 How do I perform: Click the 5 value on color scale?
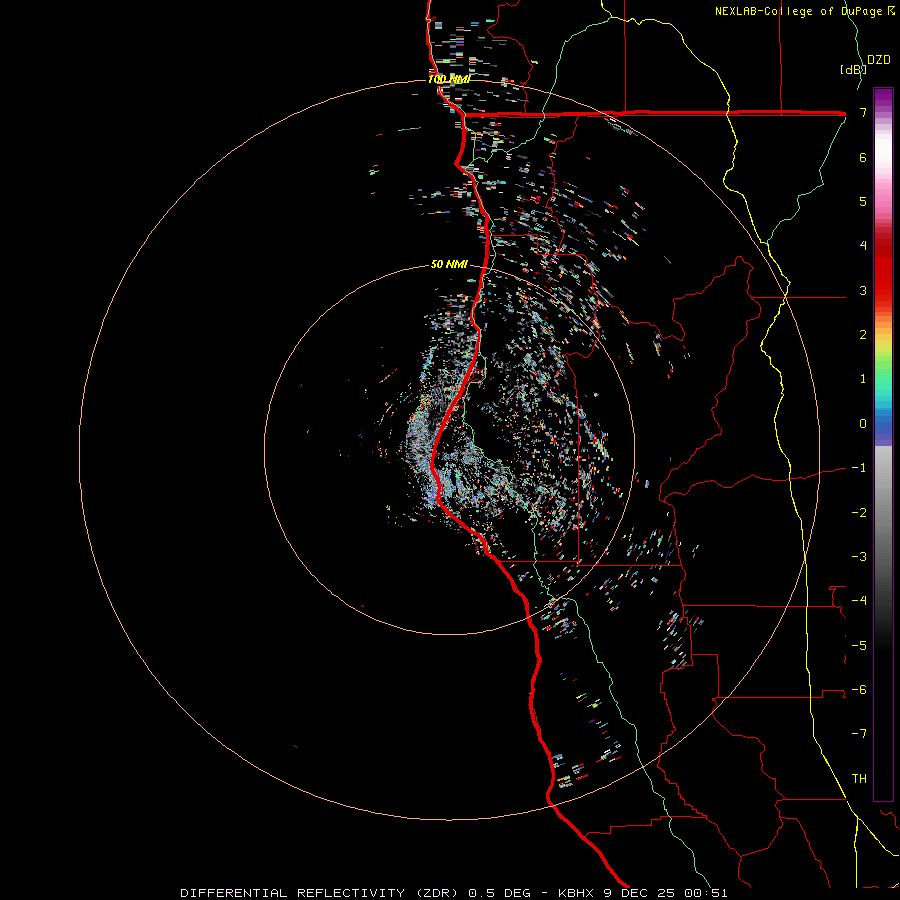tap(863, 201)
